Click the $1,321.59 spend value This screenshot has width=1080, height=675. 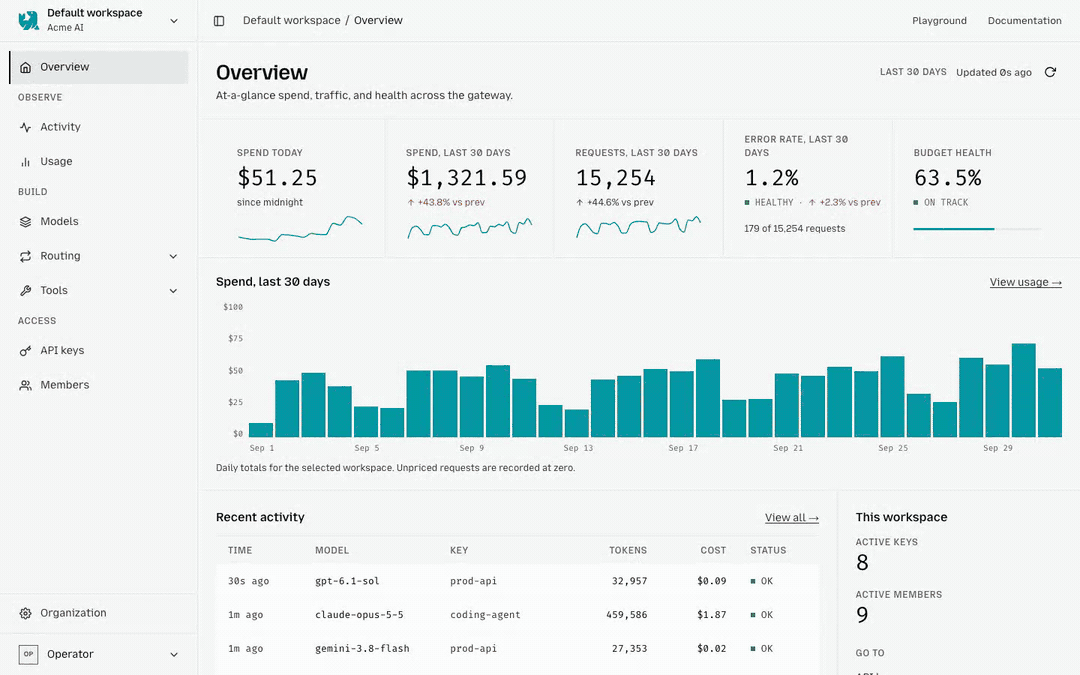pyautogui.click(x=466, y=178)
